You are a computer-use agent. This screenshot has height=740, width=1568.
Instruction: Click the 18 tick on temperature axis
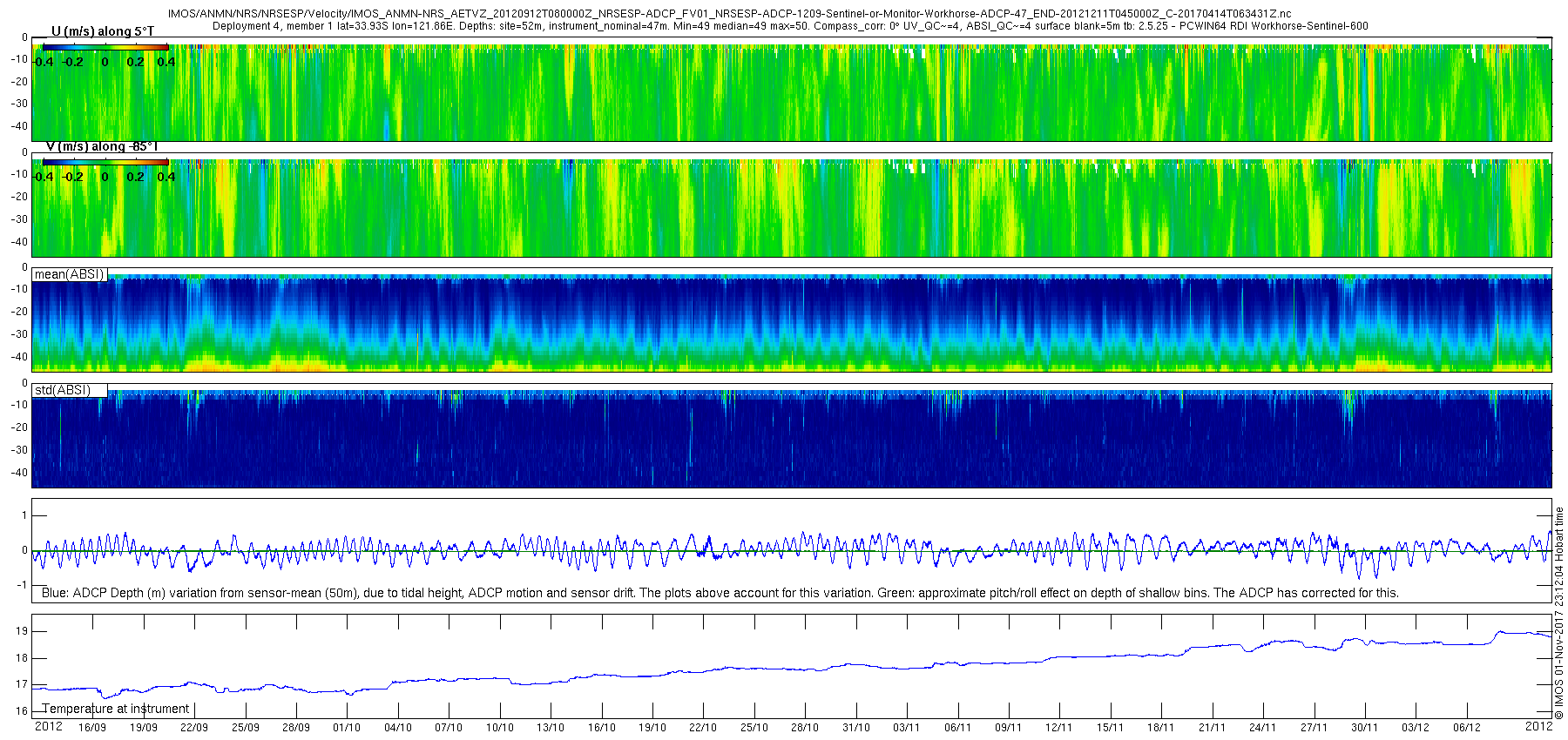[x=22, y=658]
